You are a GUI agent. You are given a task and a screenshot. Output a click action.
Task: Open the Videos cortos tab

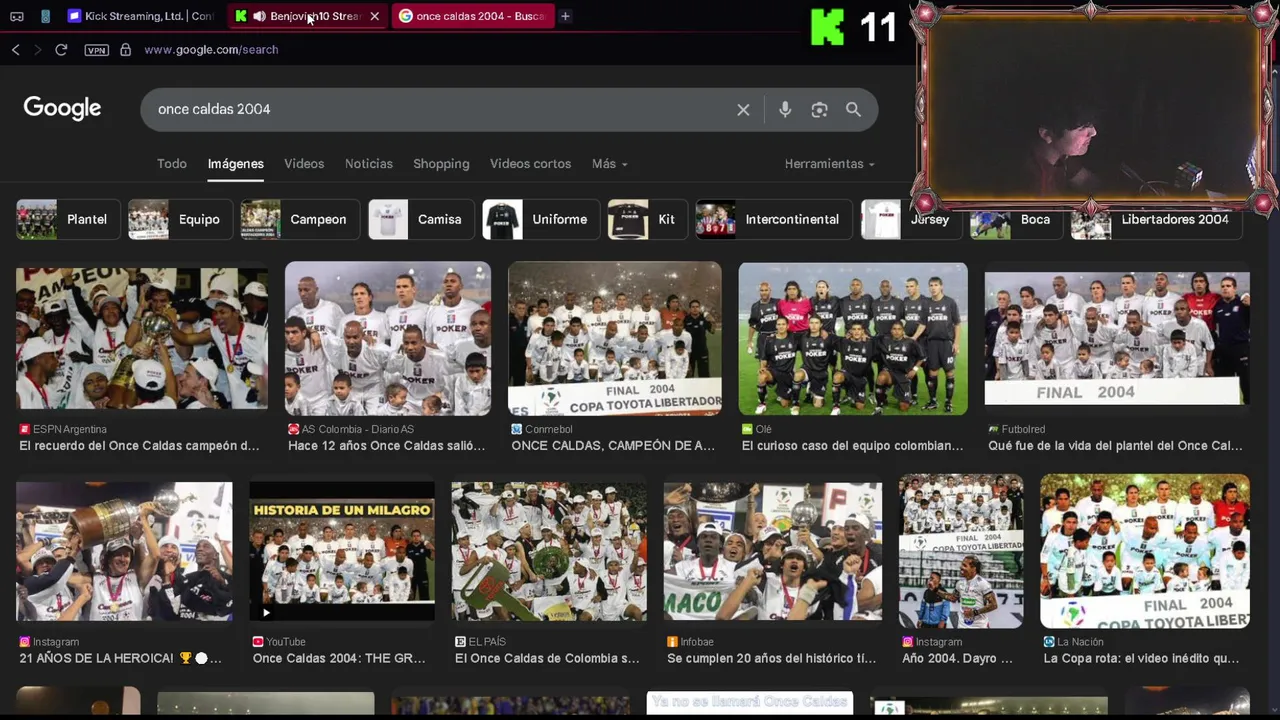pos(530,164)
